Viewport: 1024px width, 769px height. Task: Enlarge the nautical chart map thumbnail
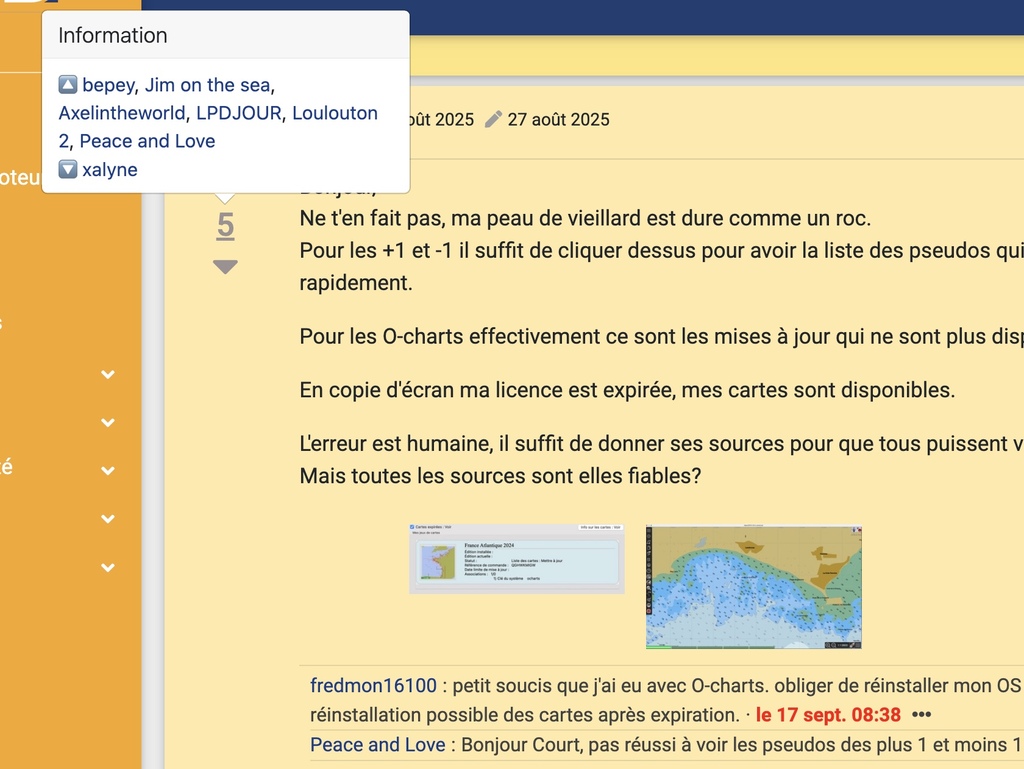pyautogui.click(x=753, y=587)
